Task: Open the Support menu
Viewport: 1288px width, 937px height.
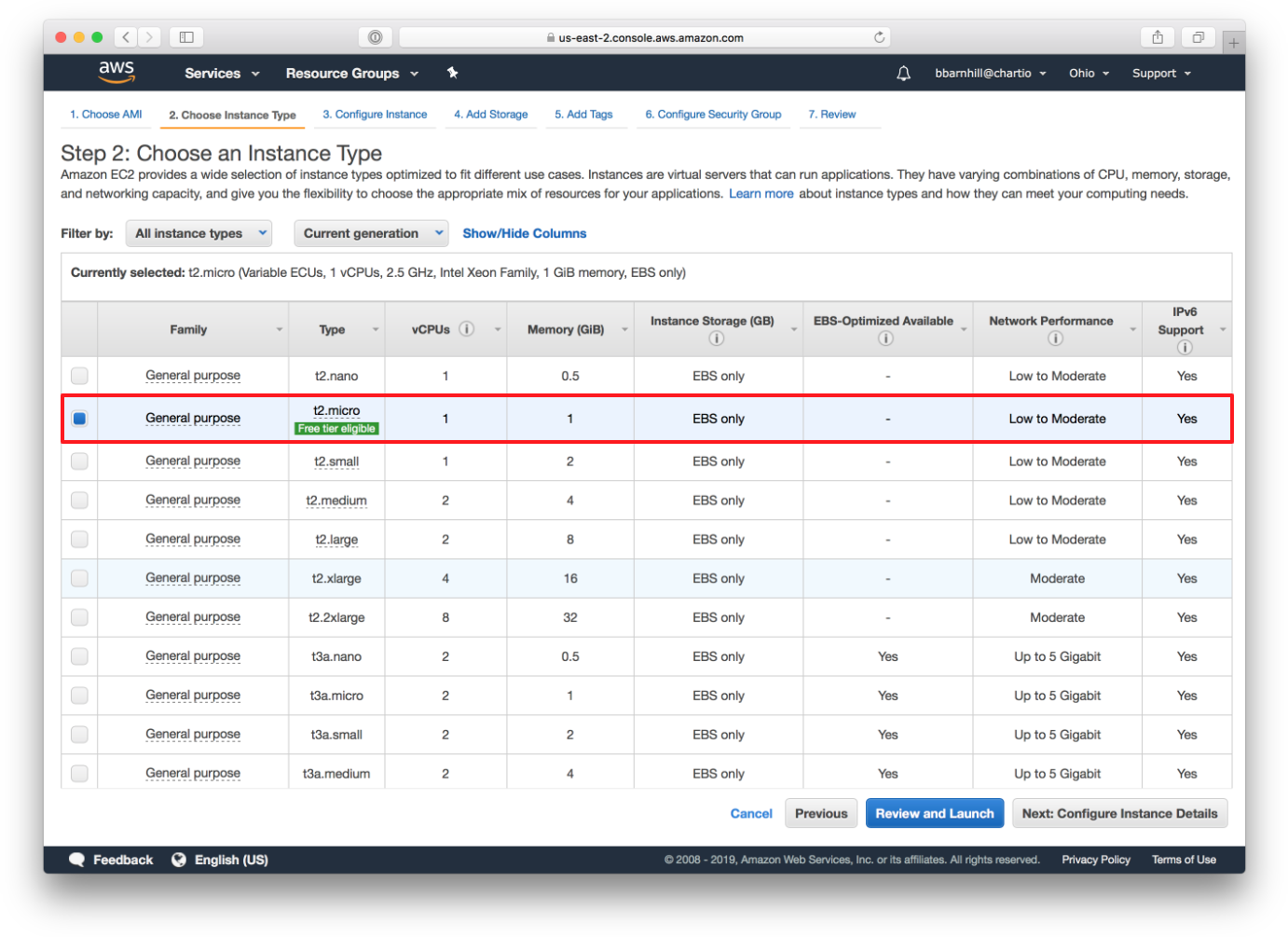Action: click(x=1161, y=73)
